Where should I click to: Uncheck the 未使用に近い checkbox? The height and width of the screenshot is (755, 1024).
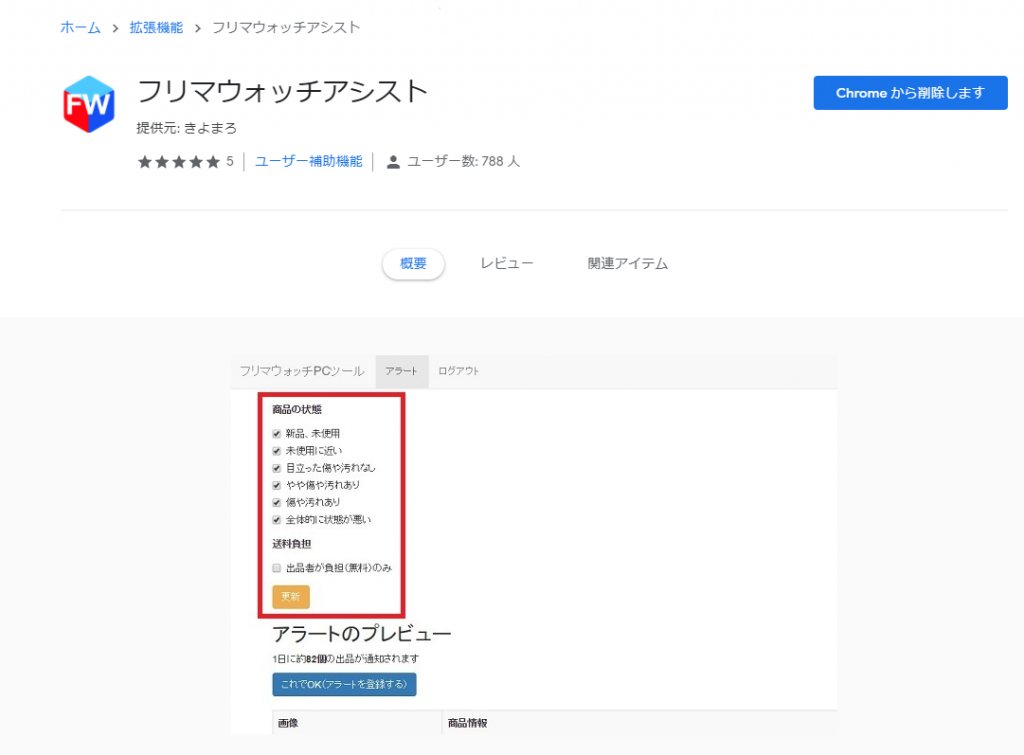tap(277, 451)
